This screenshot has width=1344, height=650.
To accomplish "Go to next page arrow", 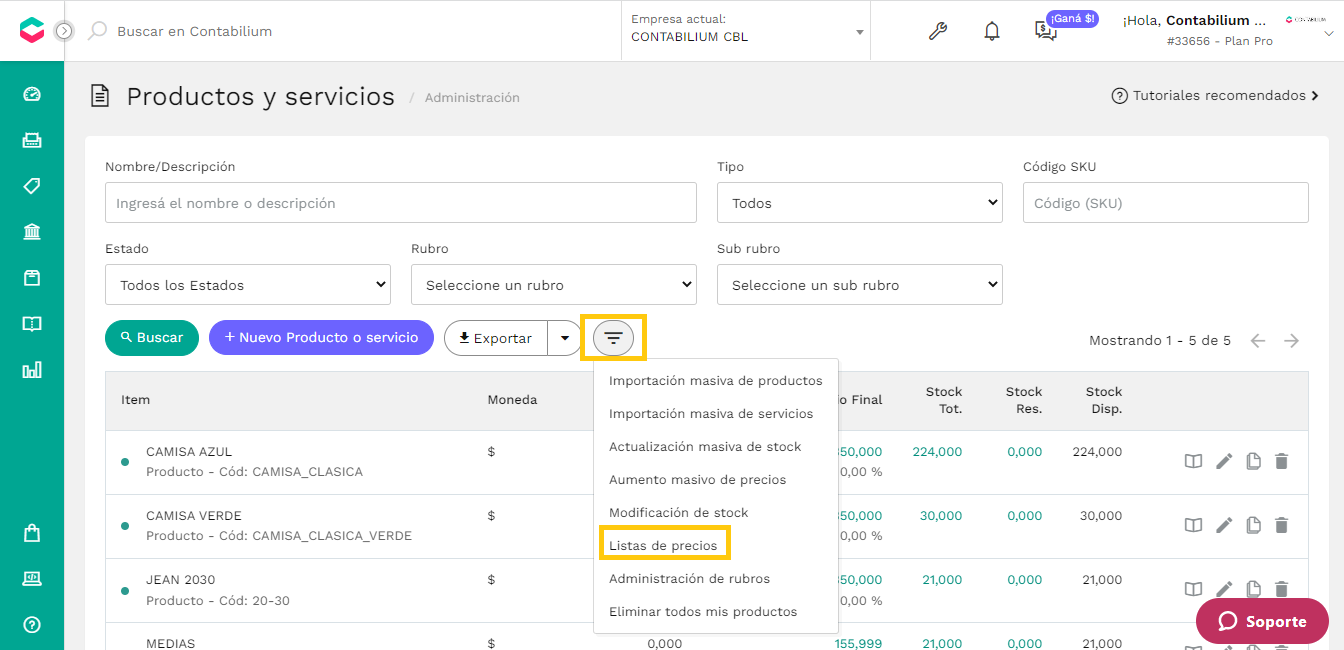I will click(1292, 341).
